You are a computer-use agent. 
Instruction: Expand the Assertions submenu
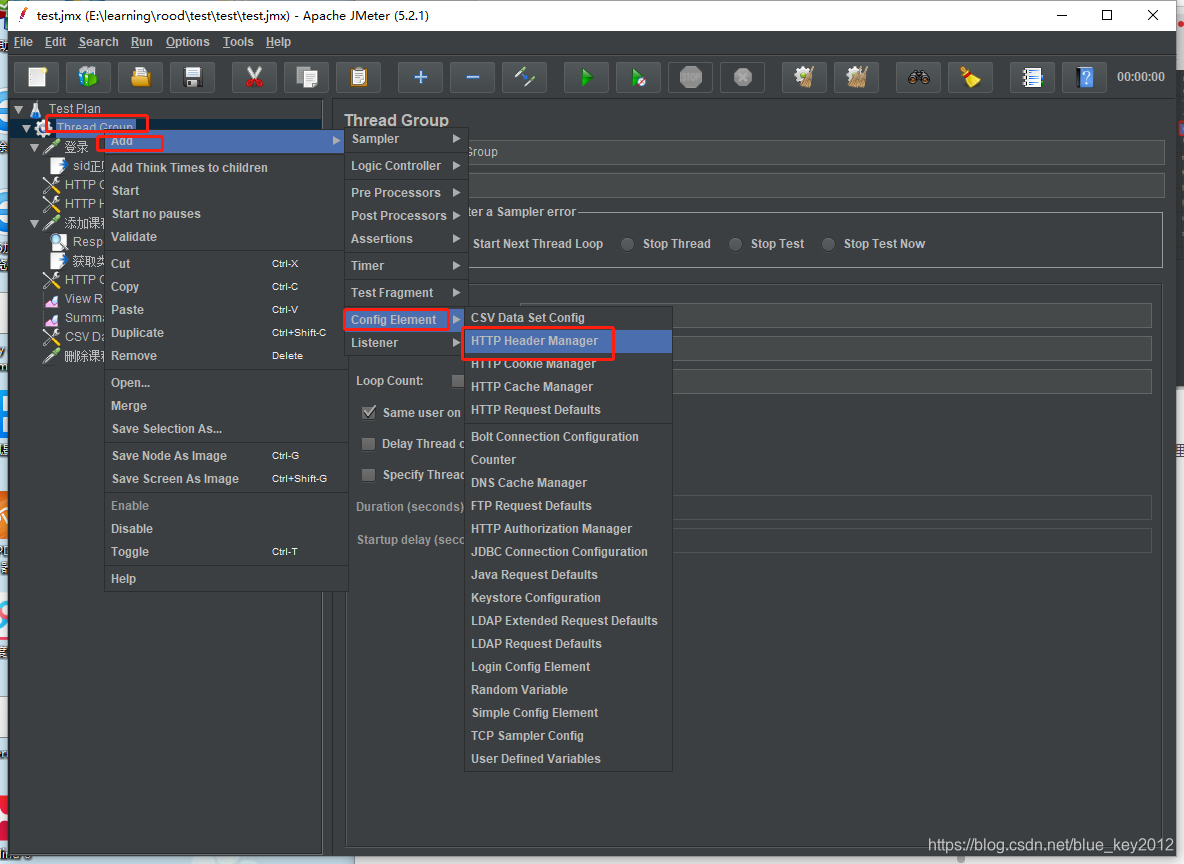tap(406, 239)
